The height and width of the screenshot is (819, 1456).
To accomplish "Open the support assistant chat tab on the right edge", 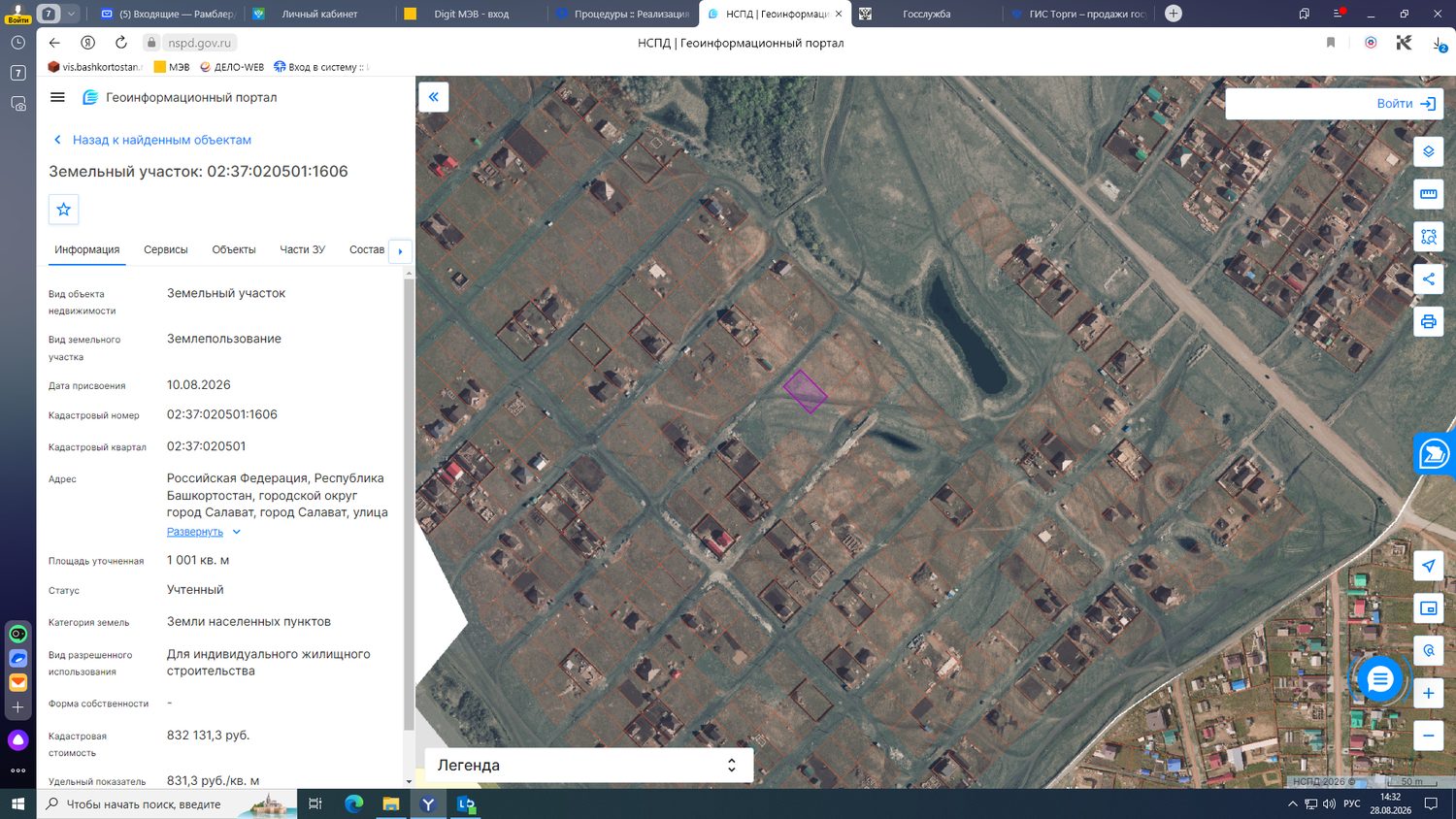I will coord(1435,453).
